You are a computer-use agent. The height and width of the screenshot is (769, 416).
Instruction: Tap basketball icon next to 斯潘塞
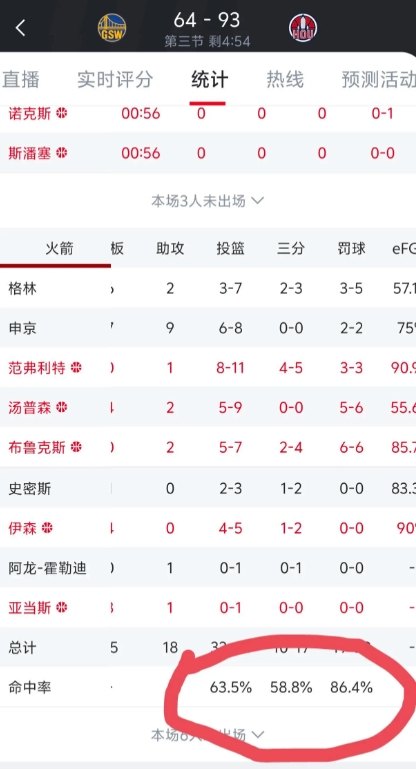[61, 153]
